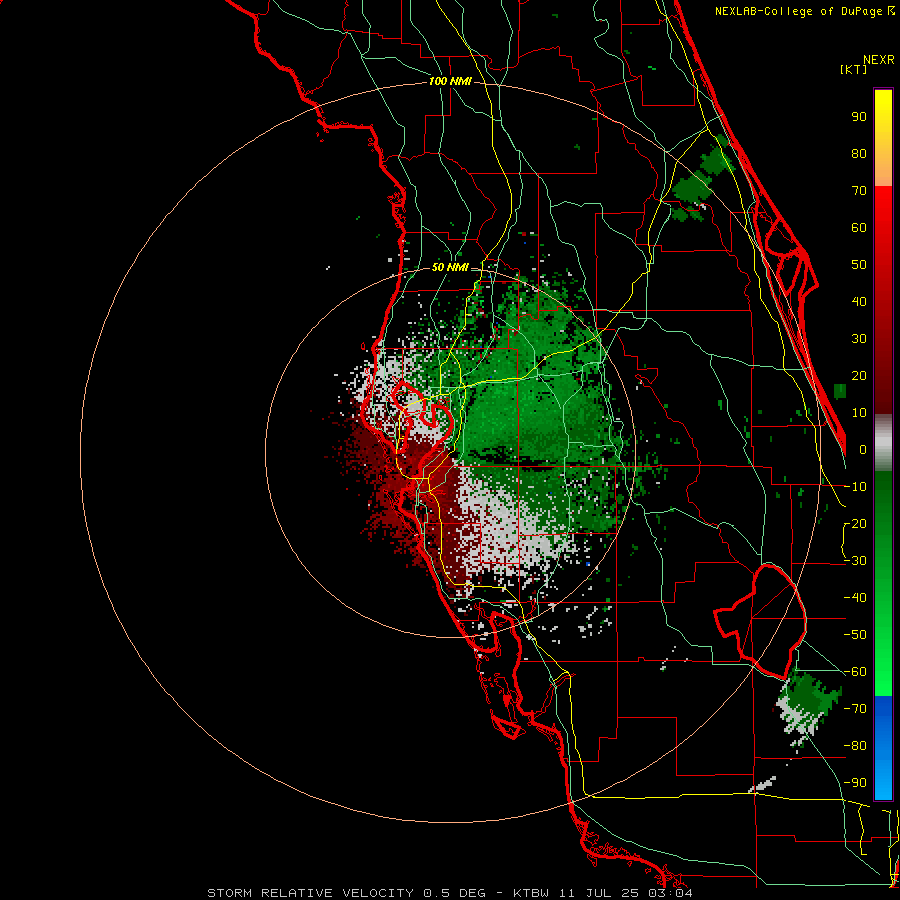Click the 70 value on the velocity scale

[x=859, y=191]
